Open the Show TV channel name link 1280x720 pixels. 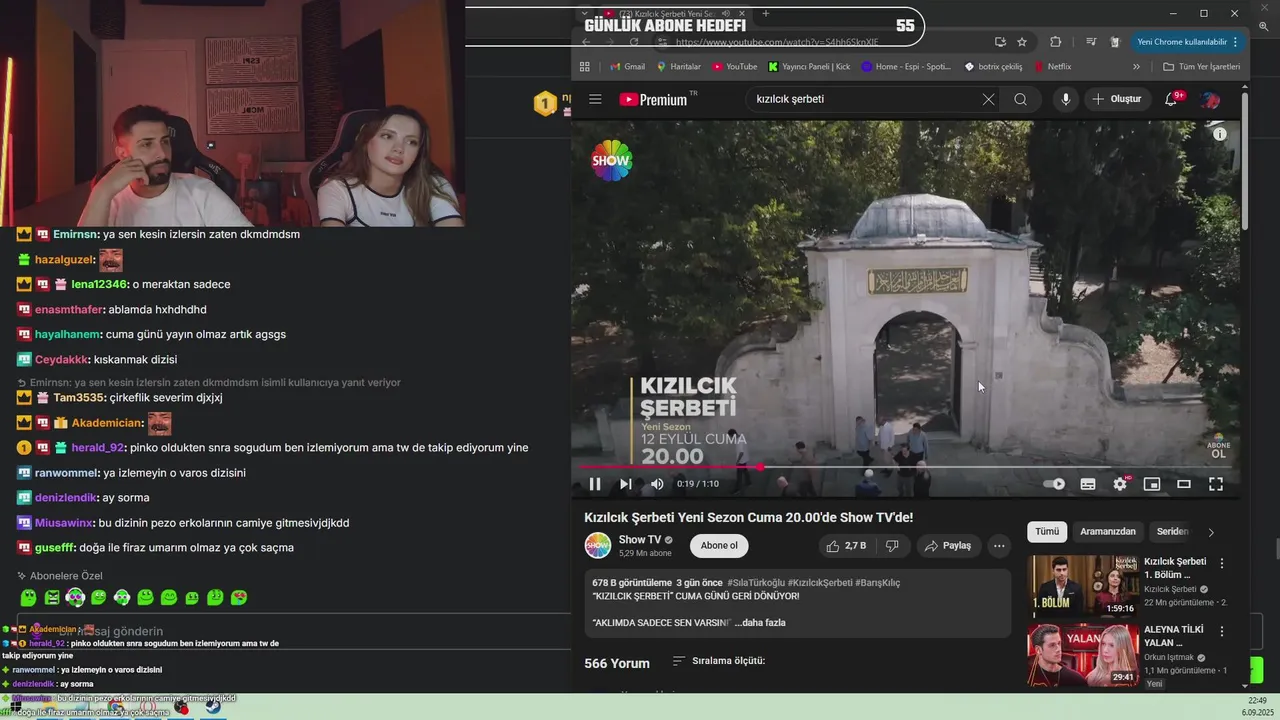pyautogui.click(x=640, y=540)
